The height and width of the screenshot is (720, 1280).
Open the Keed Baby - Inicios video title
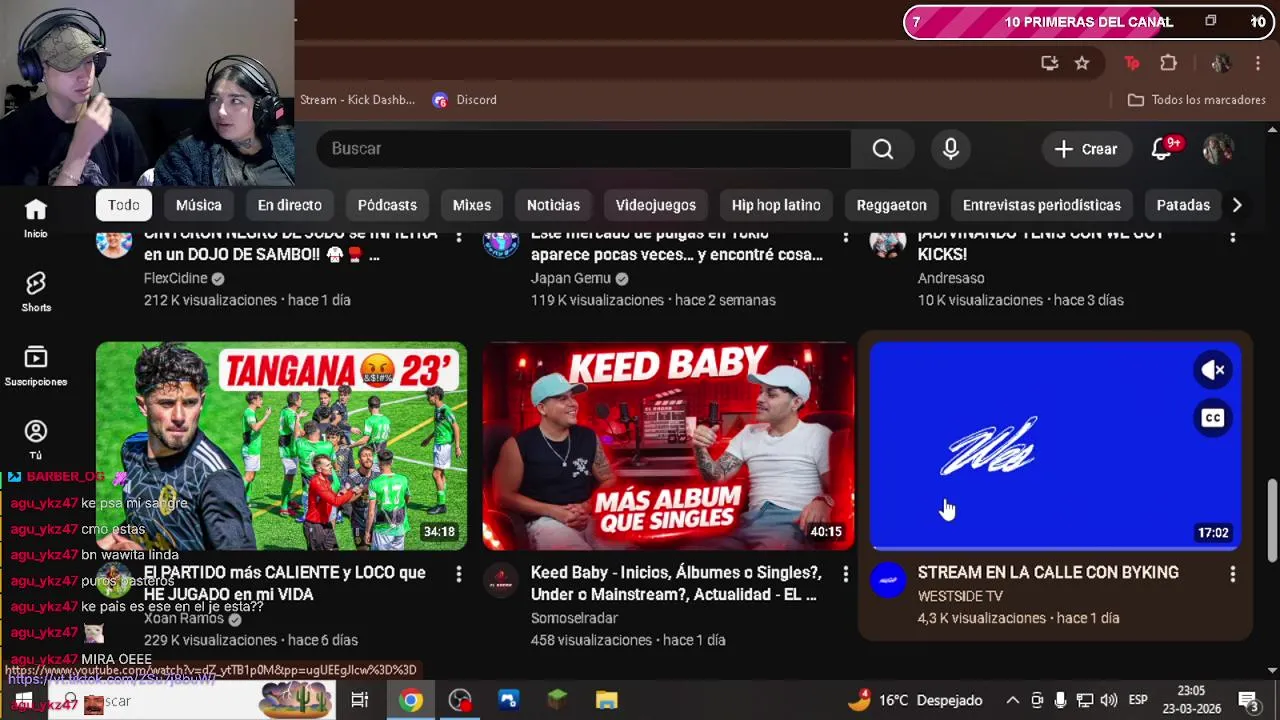(676, 583)
